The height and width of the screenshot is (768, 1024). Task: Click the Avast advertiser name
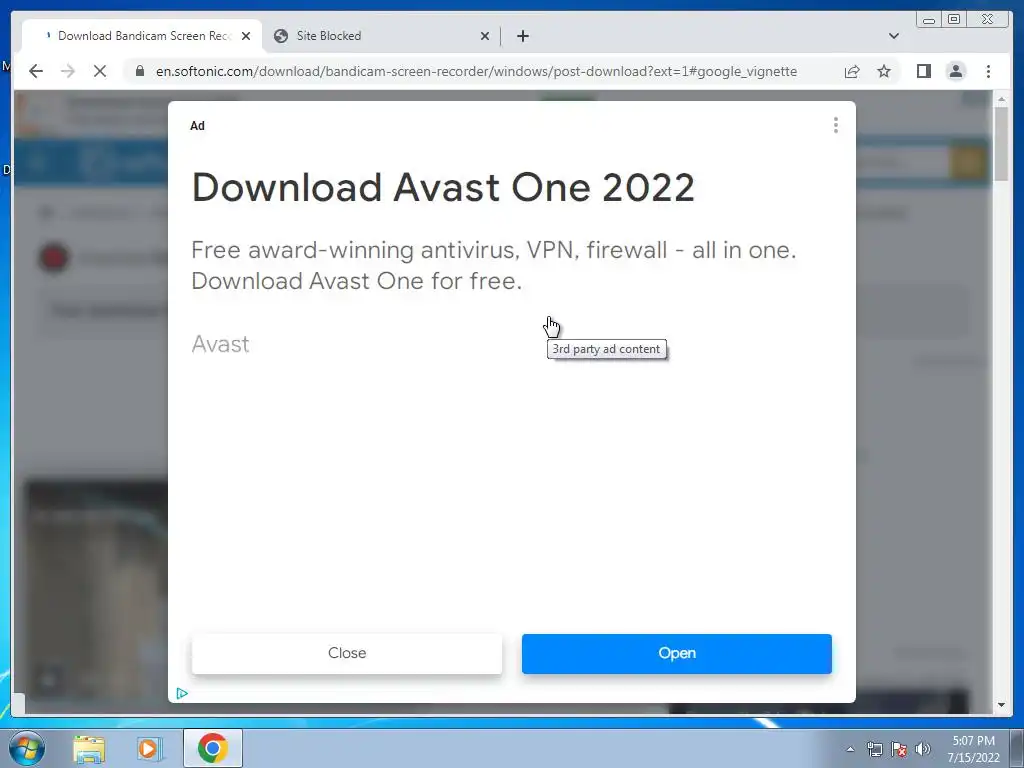point(220,344)
